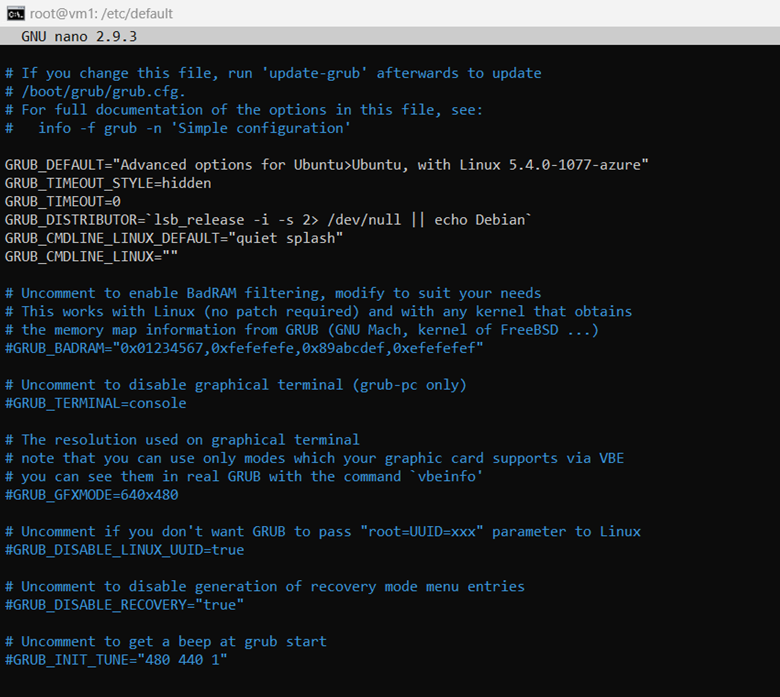The height and width of the screenshot is (697, 780).
Task: Place cursor on GRUB_TIMEOUT_STYLE=hidden line
Action: coord(108,183)
